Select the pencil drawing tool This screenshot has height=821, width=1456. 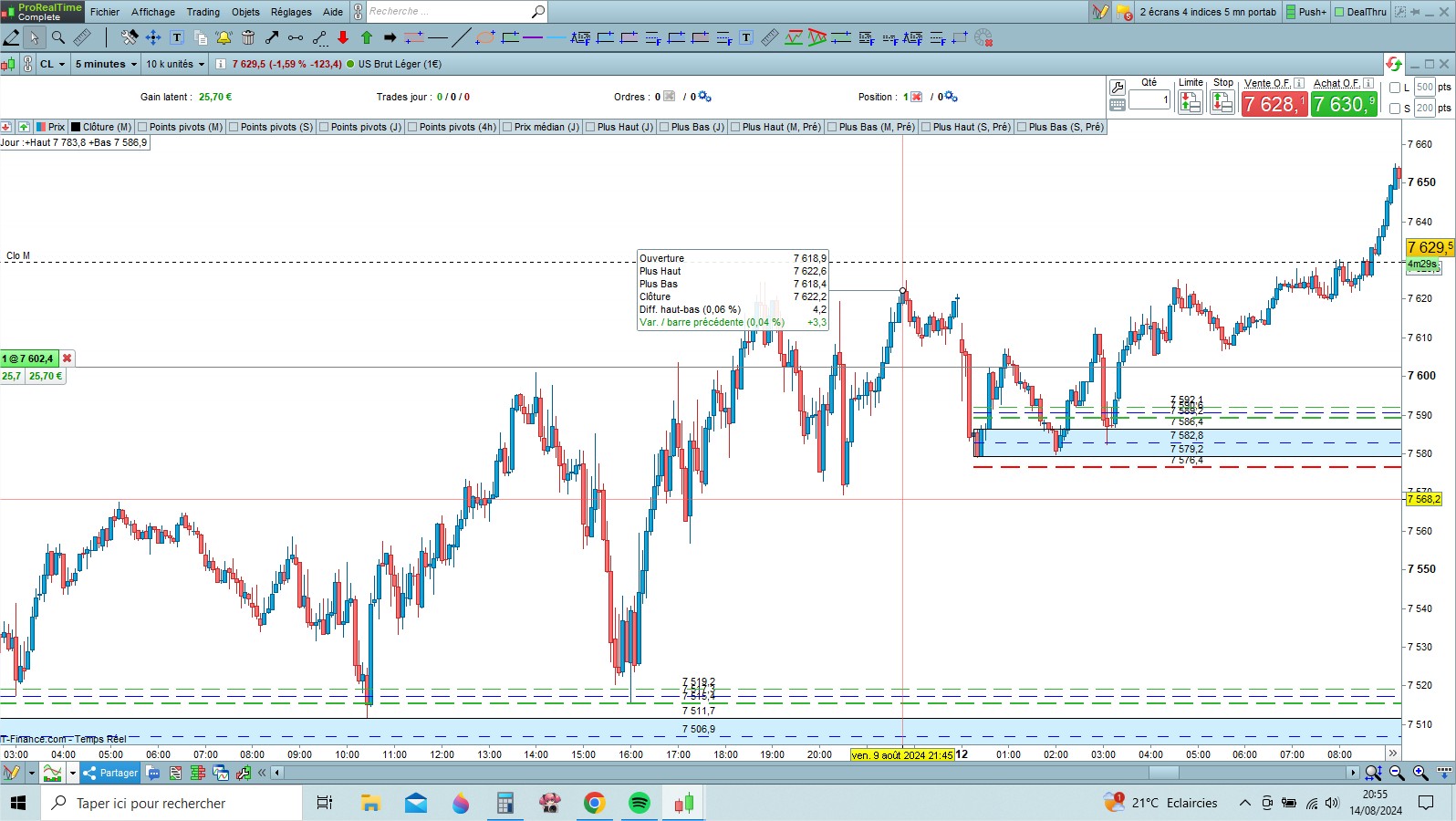click(12, 37)
